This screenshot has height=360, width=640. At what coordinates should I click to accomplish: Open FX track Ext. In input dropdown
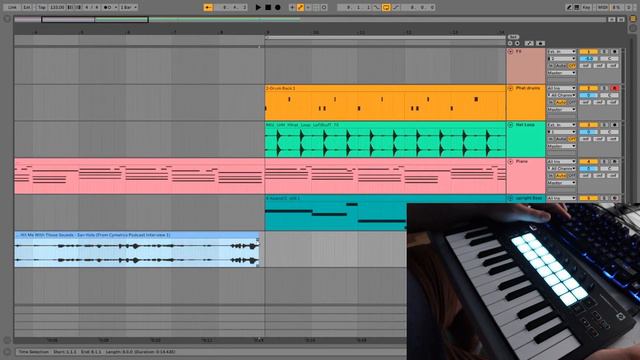coord(562,51)
